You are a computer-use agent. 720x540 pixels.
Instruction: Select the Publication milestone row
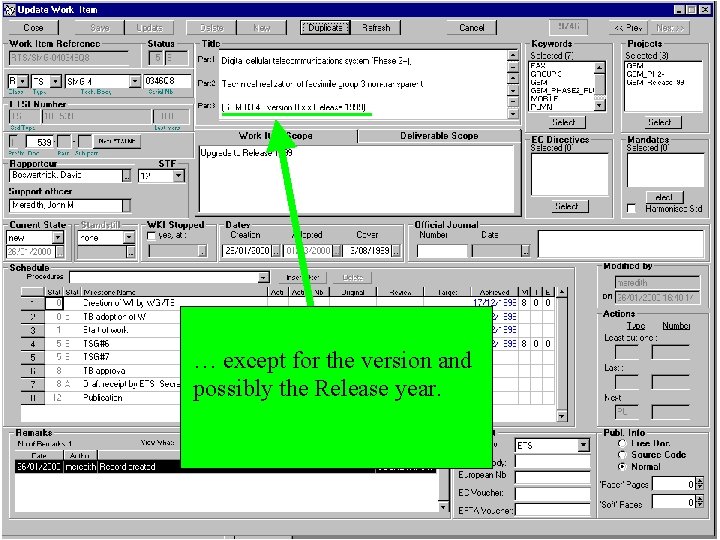coord(103,398)
